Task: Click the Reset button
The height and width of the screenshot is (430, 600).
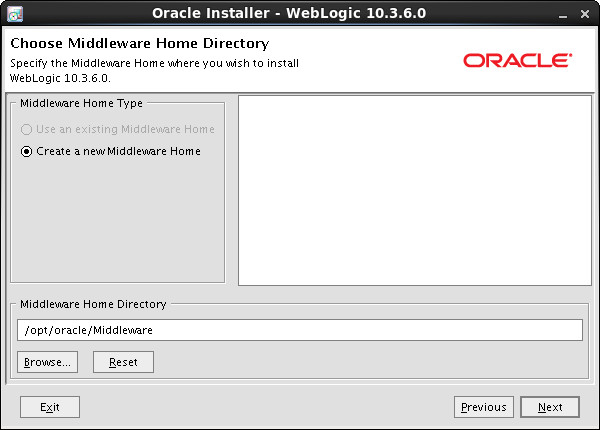Action: click(123, 362)
